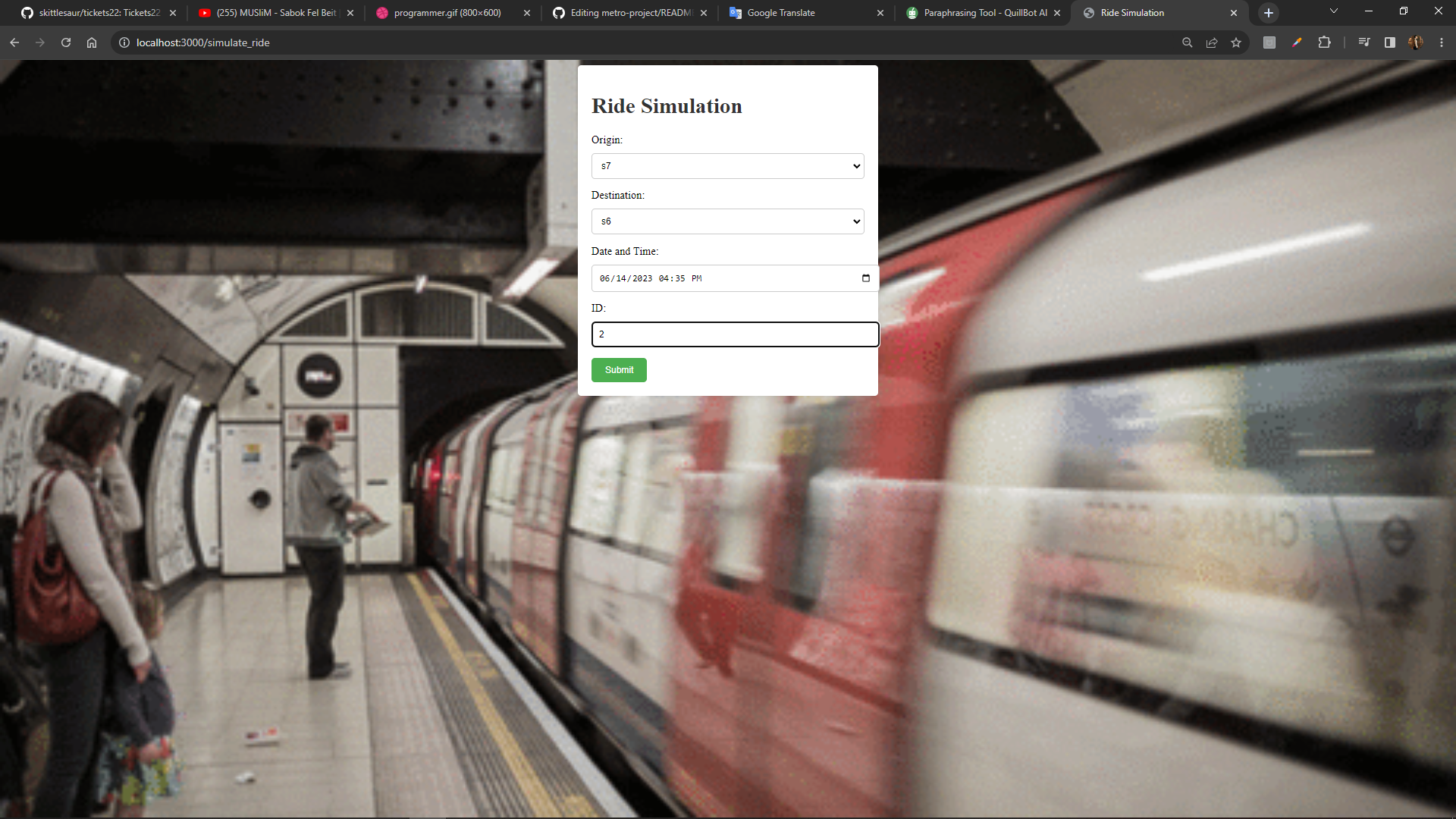Open the three-dot browser menu

point(1441,42)
